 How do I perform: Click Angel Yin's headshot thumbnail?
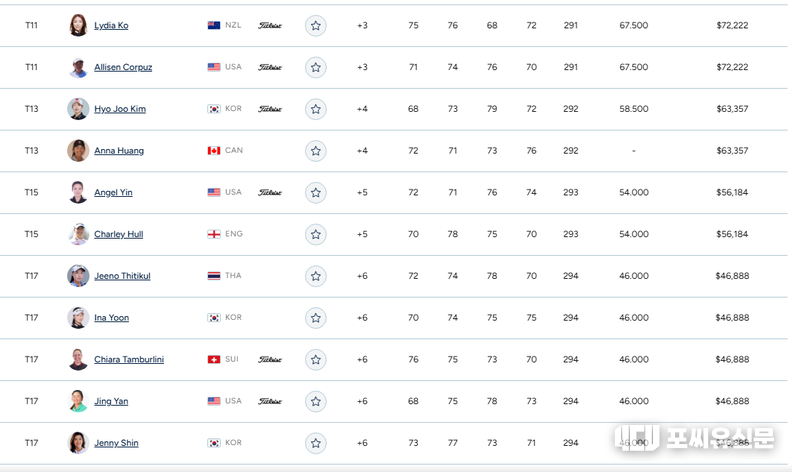(x=78, y=192)
